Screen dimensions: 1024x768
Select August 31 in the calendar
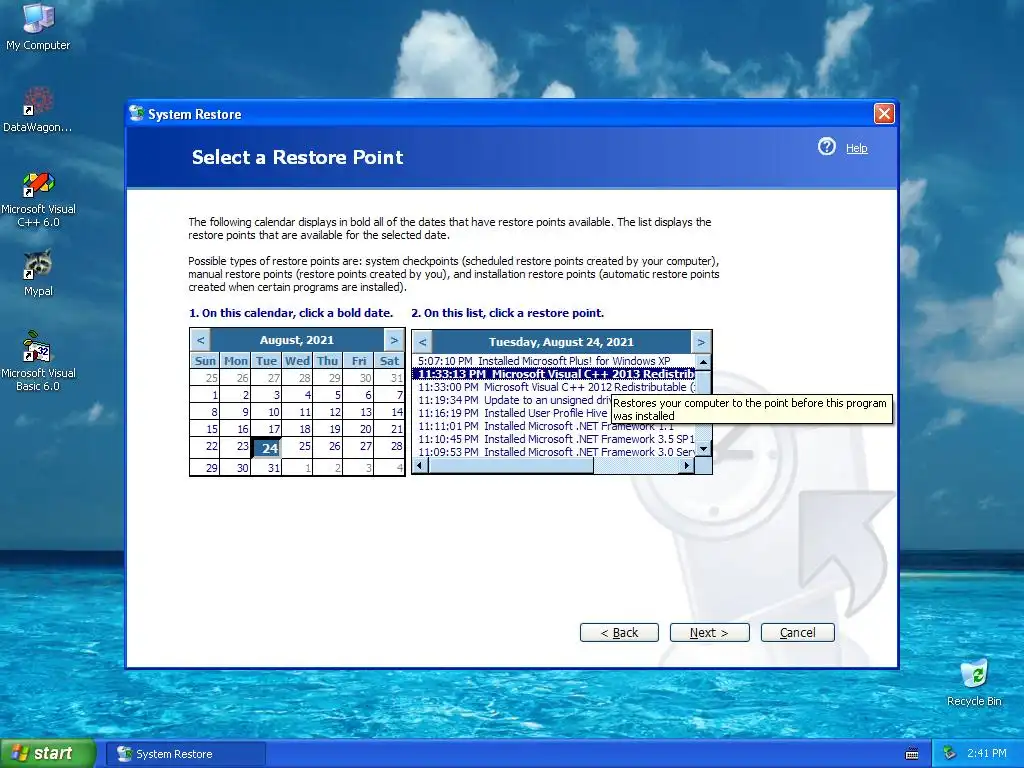(266, 468)
